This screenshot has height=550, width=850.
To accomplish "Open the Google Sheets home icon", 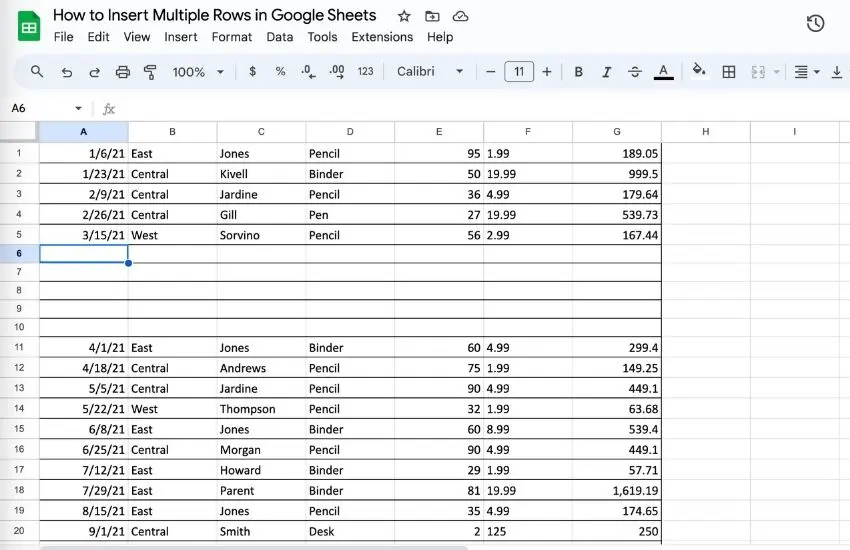I will [29, 26].
